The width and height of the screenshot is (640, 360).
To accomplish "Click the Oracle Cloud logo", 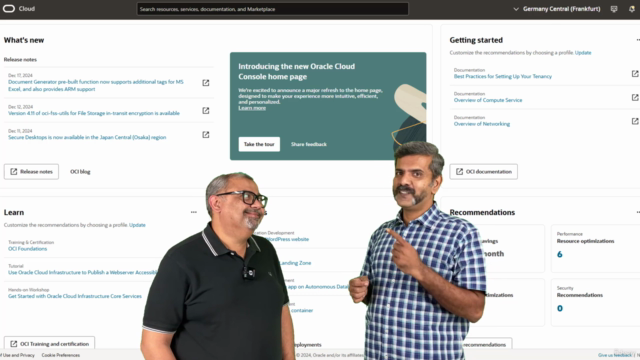I will point(19,9).
